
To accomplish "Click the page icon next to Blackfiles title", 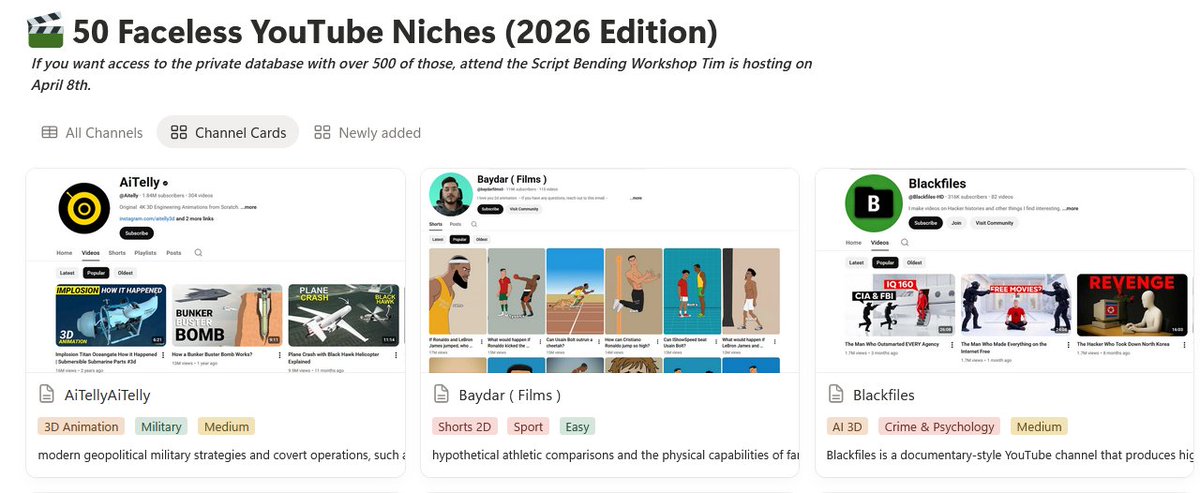I will point(835,395).
